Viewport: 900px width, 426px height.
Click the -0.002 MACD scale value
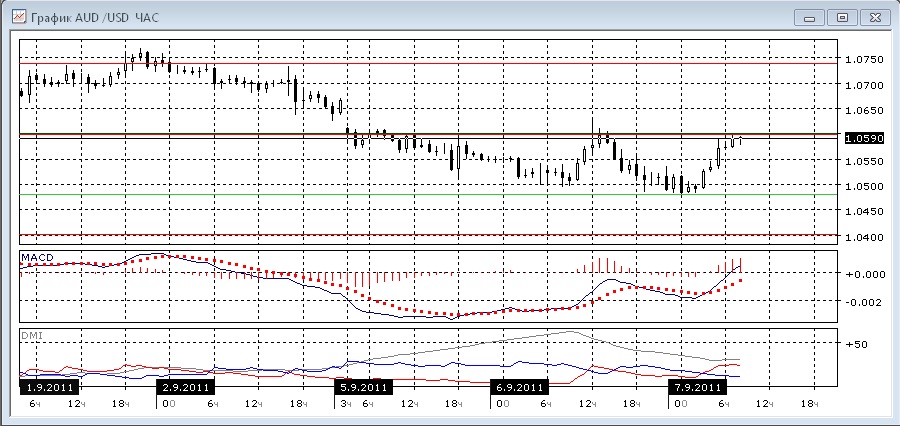[866, 302]
